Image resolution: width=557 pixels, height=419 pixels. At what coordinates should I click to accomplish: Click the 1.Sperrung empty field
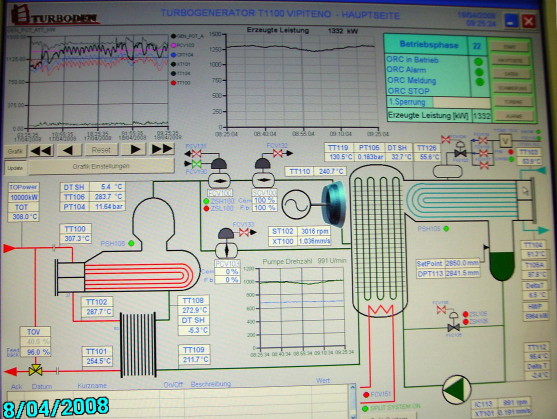tap(461, 102)
